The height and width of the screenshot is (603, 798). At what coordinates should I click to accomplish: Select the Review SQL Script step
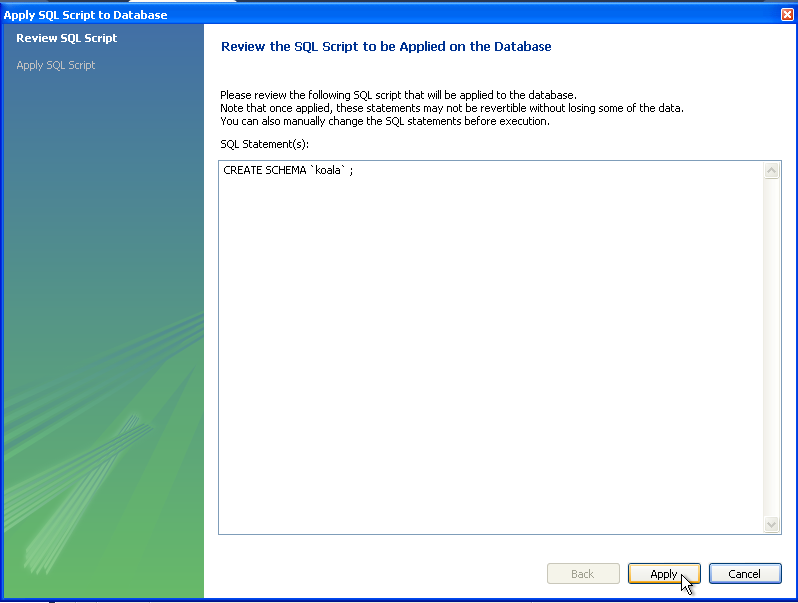click(x=67, y=38)
